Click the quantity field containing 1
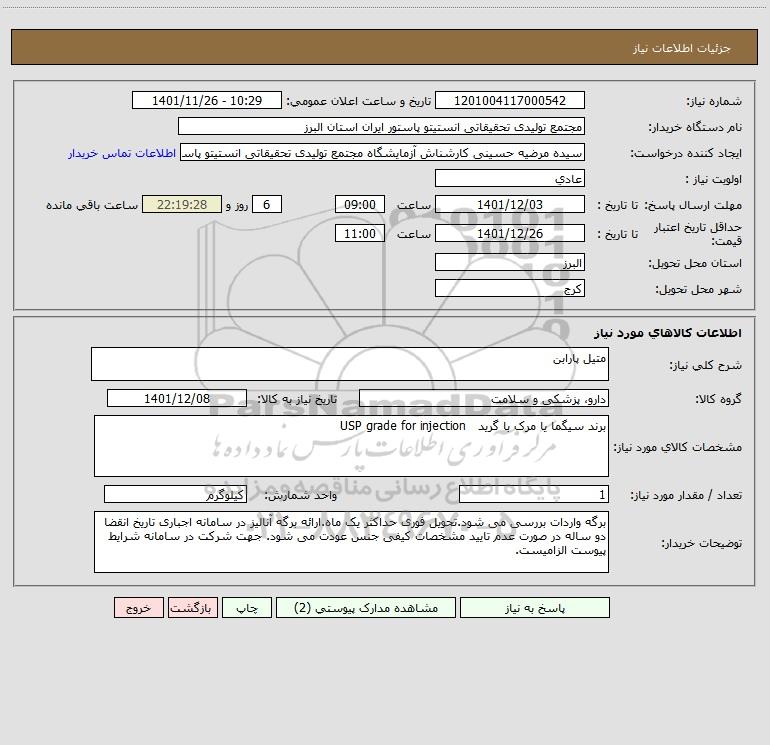This screenshot has width=770, height=745. tap(534, 495)
